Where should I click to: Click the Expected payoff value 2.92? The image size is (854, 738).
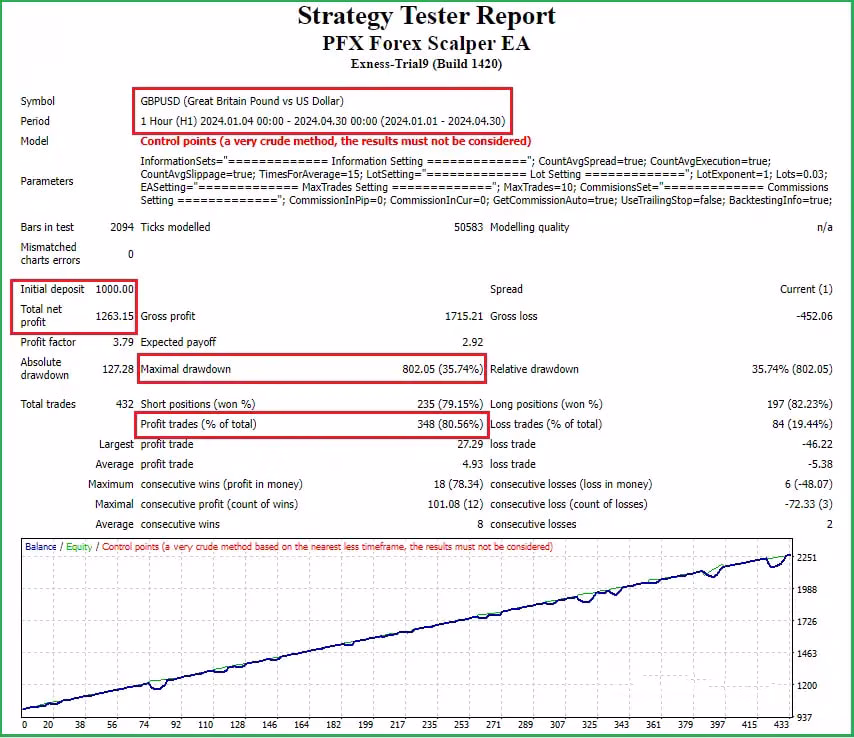(x=472, y=342)
